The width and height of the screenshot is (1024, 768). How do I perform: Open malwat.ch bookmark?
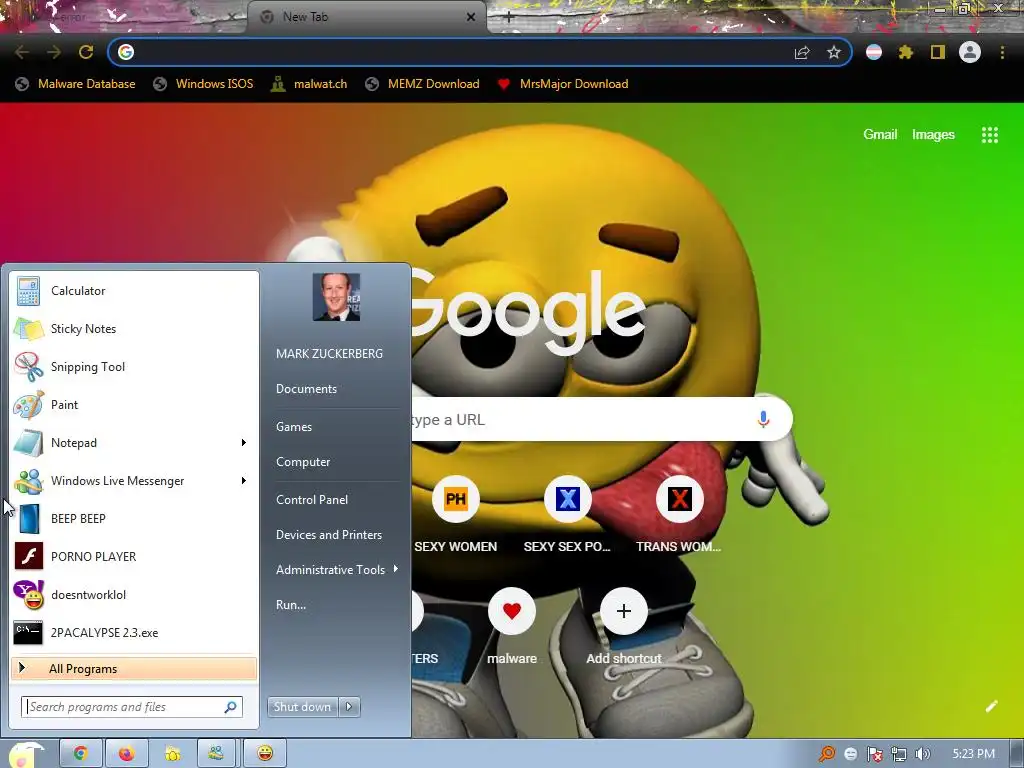point(309,84)
